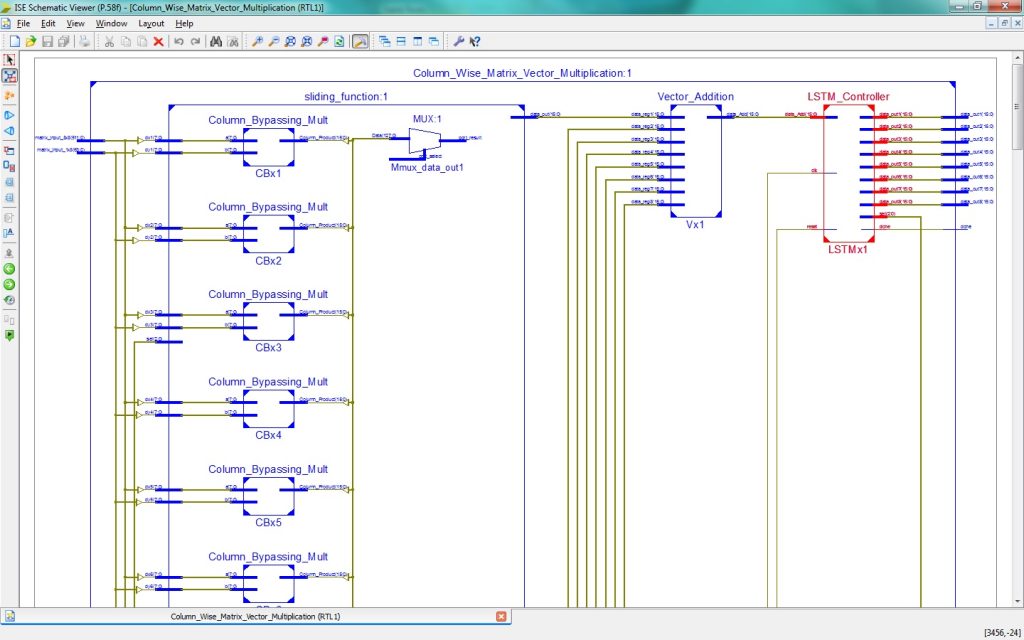Open the File menu
This screenshot has width=1024, height=640.
pos(23,23)
